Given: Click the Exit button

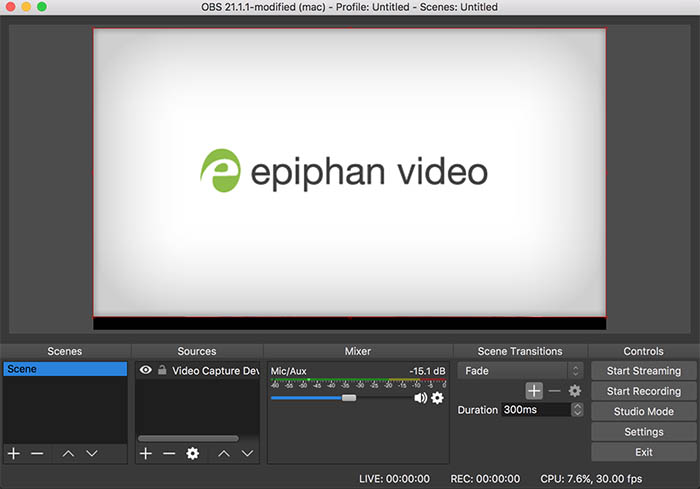Looking at the screenshot, I should (644, 452).
